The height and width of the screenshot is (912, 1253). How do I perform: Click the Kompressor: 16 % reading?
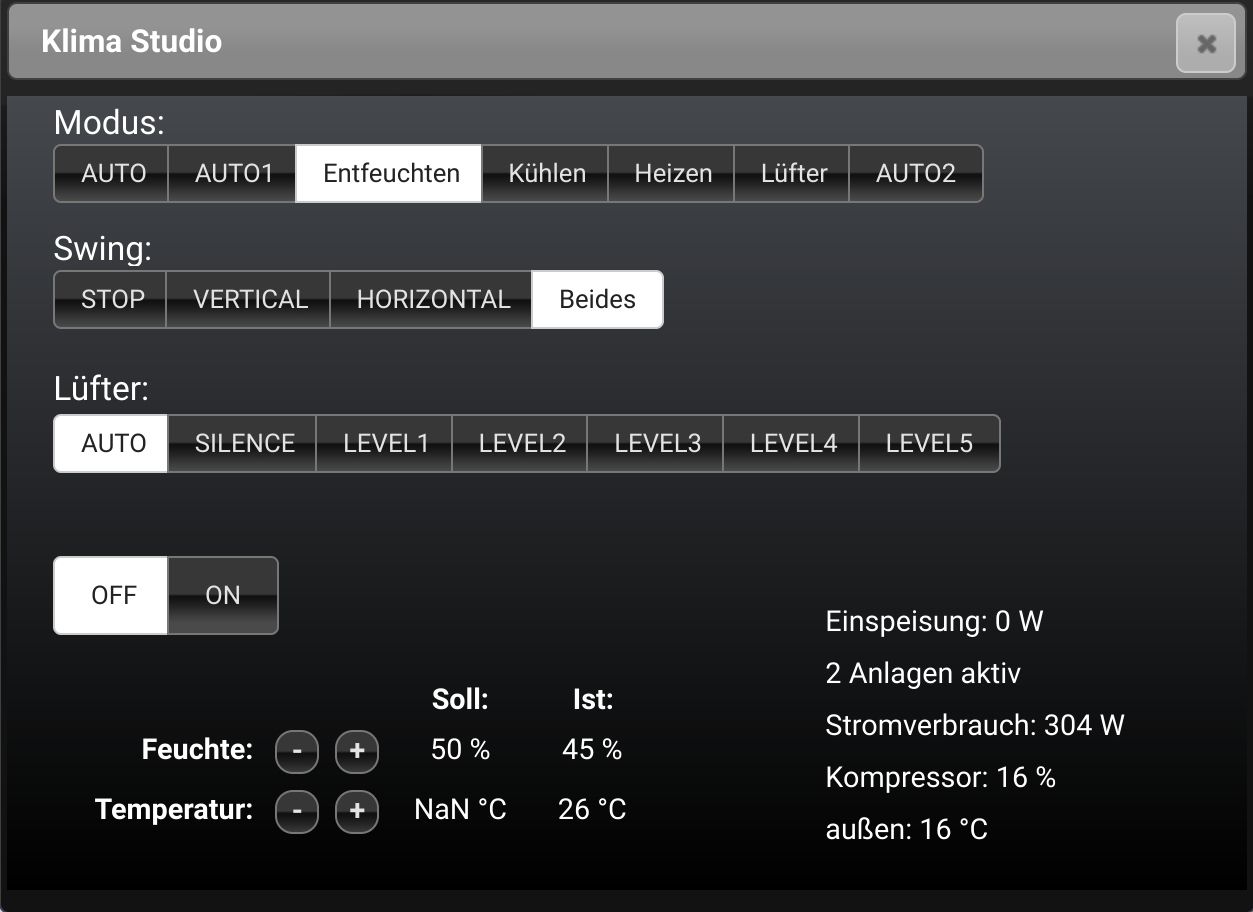pos(940,777)
